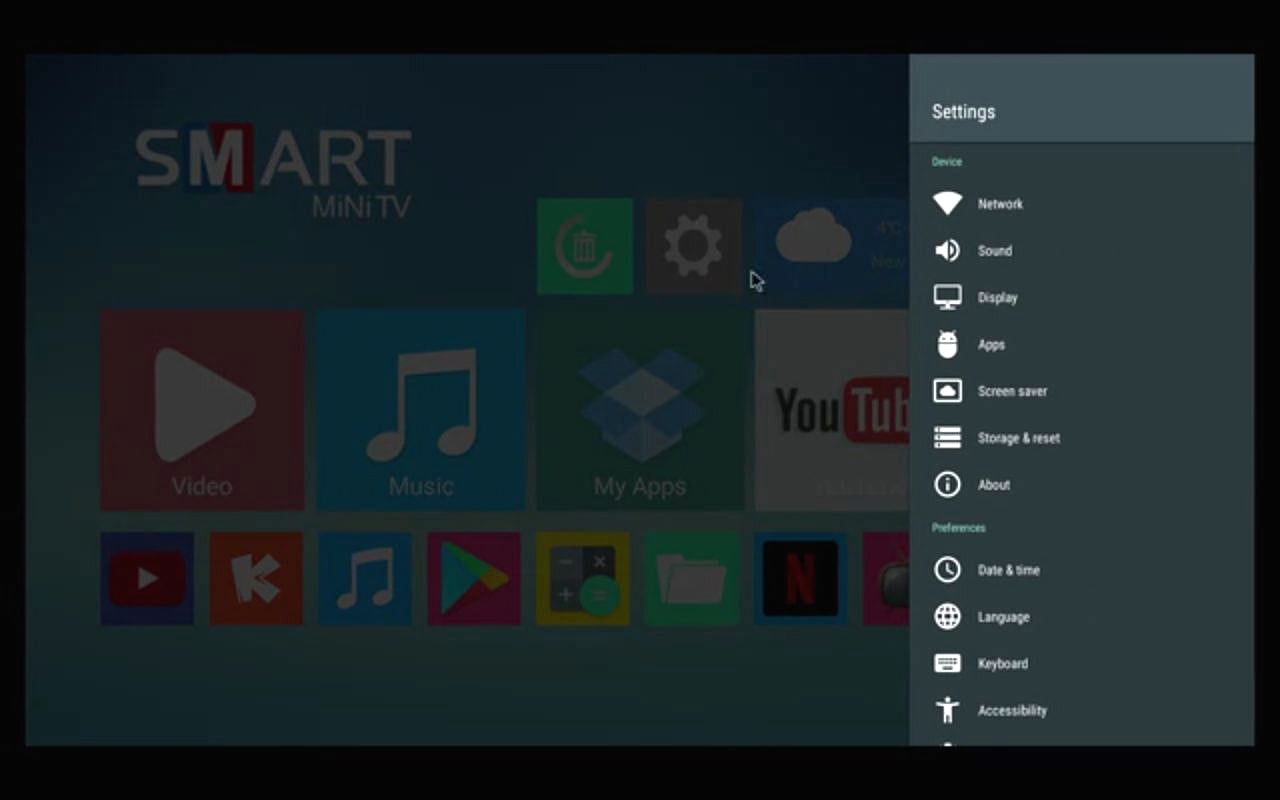Open the Apps settings
1280x800 pixels.
point(991,344)
